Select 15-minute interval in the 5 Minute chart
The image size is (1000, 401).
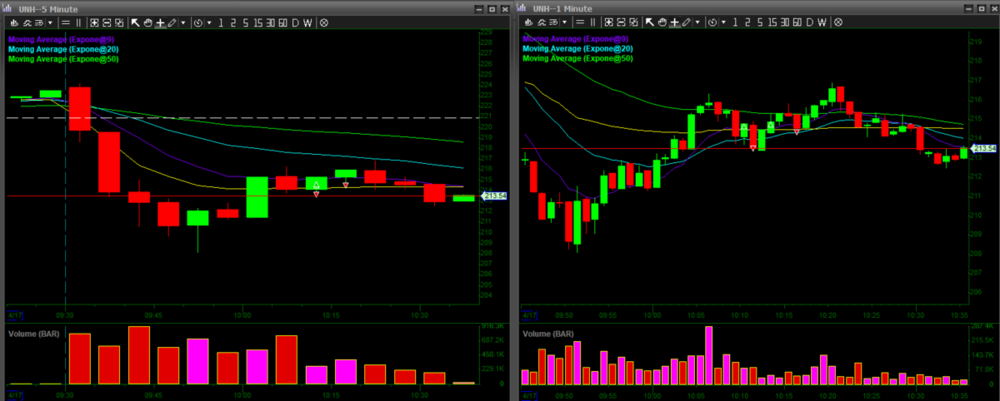pyautogui.click(x=255, y=22)
